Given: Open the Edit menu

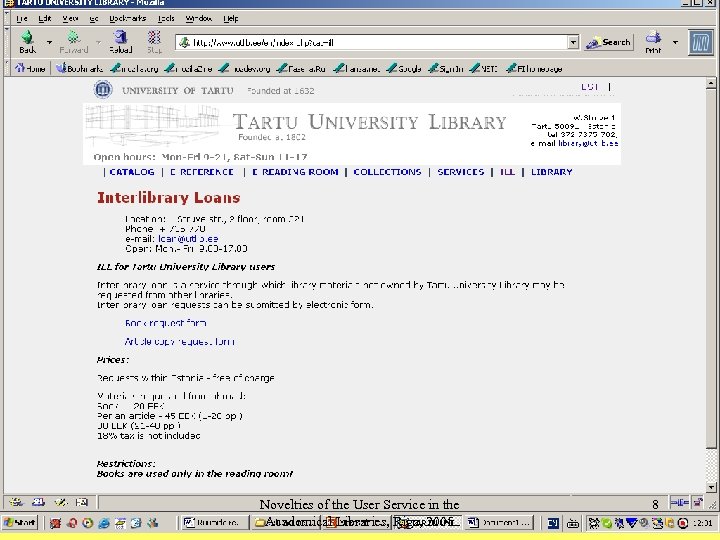Looking at the screenshot, I should click(x=45, y=18).
